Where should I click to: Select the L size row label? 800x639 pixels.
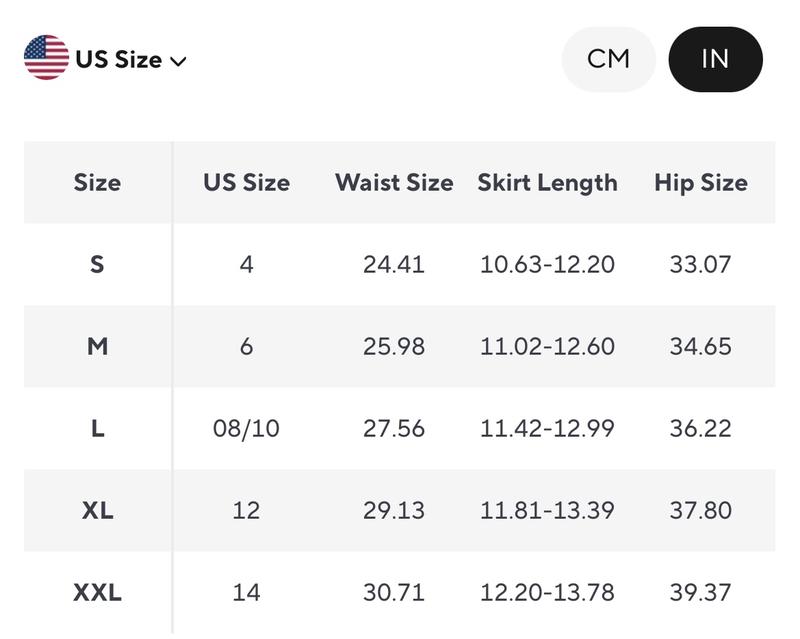(x=97, y=428)
